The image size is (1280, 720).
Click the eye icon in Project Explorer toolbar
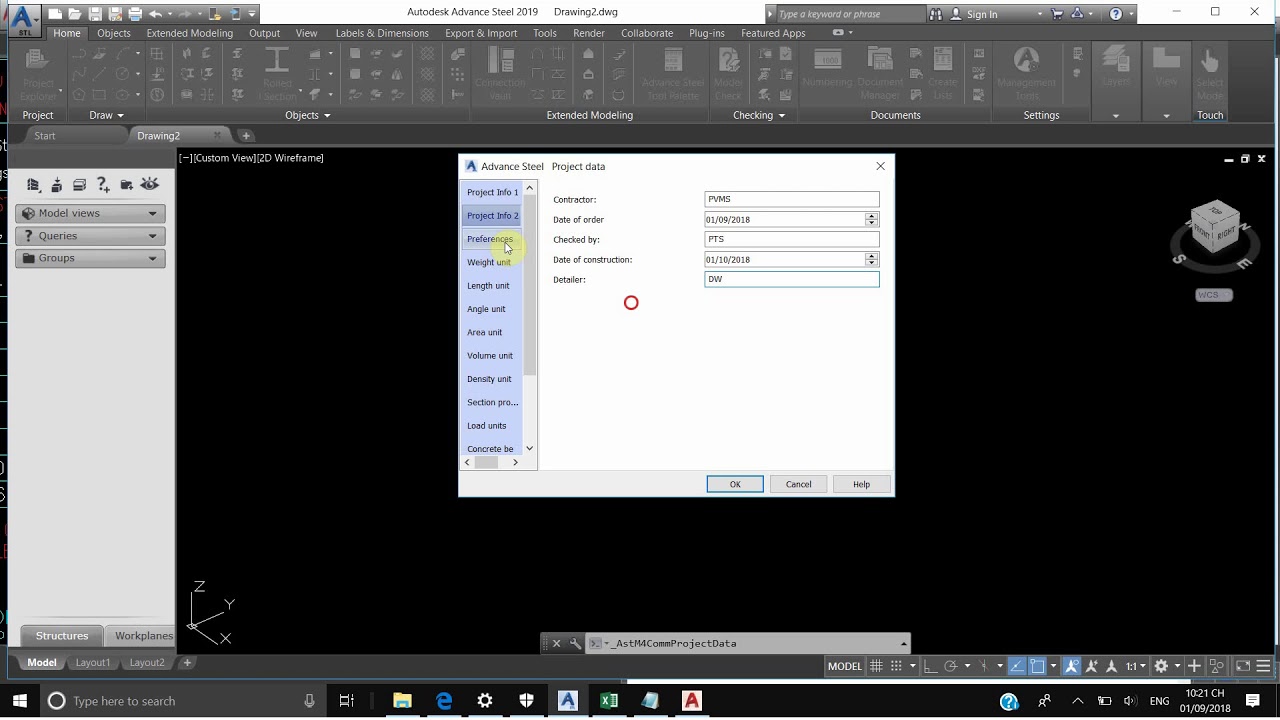pos(150,184)
